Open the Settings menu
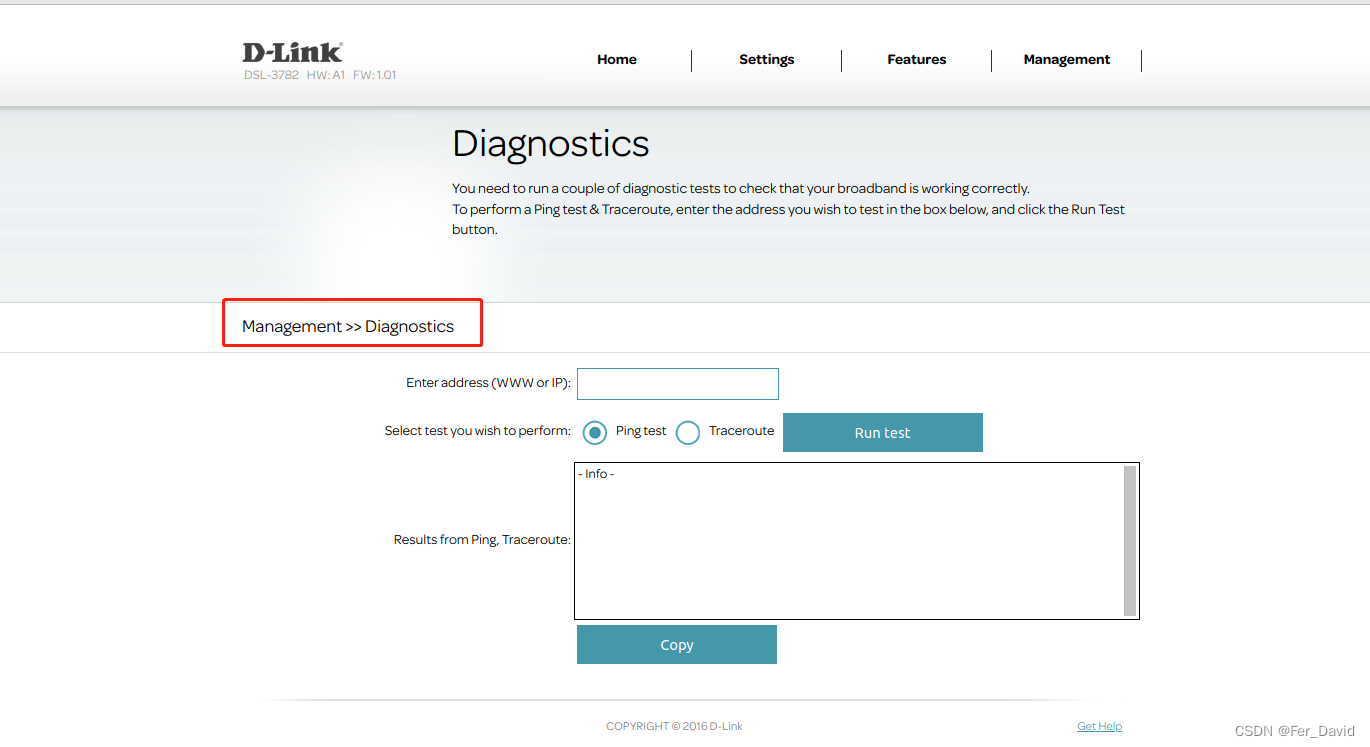This screenshot has width=1370, height=747. point(767,60)
